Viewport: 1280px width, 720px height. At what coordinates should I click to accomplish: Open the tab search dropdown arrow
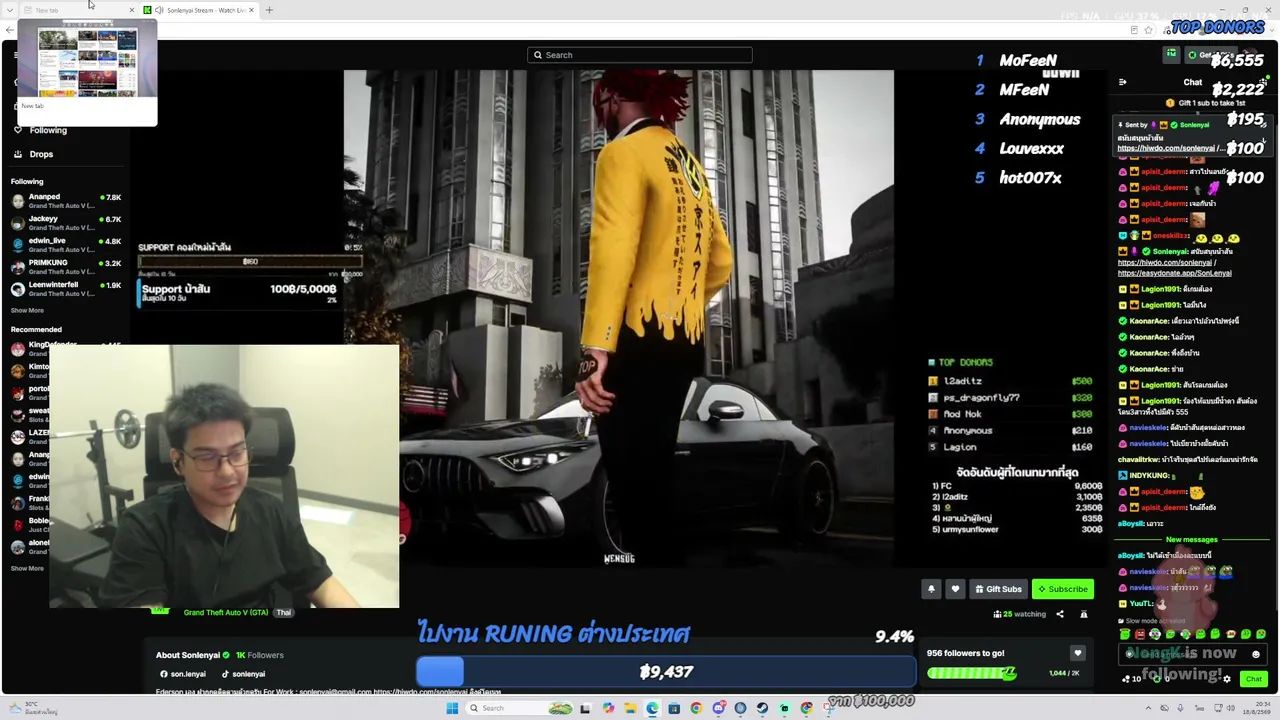(x=9, y=10)
